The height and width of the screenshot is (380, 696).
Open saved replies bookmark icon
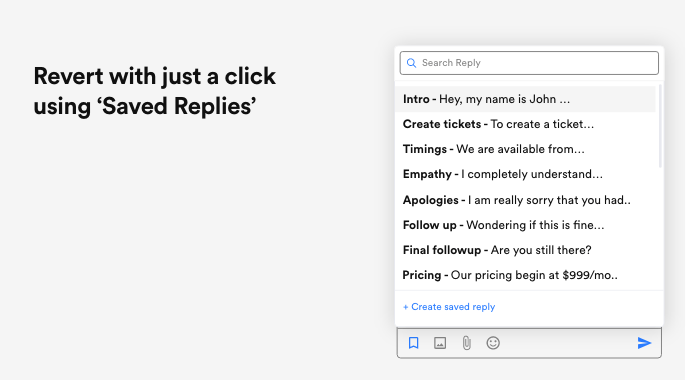pos(413,343)
